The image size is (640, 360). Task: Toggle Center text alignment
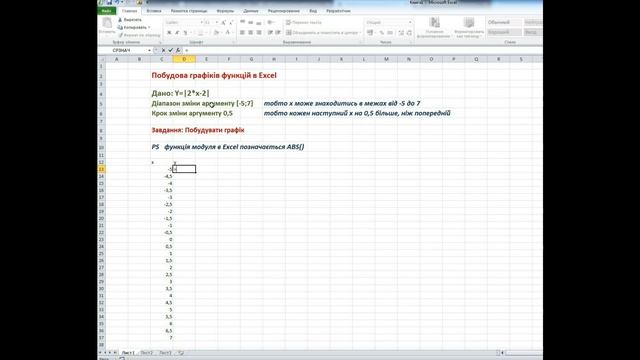251,33
